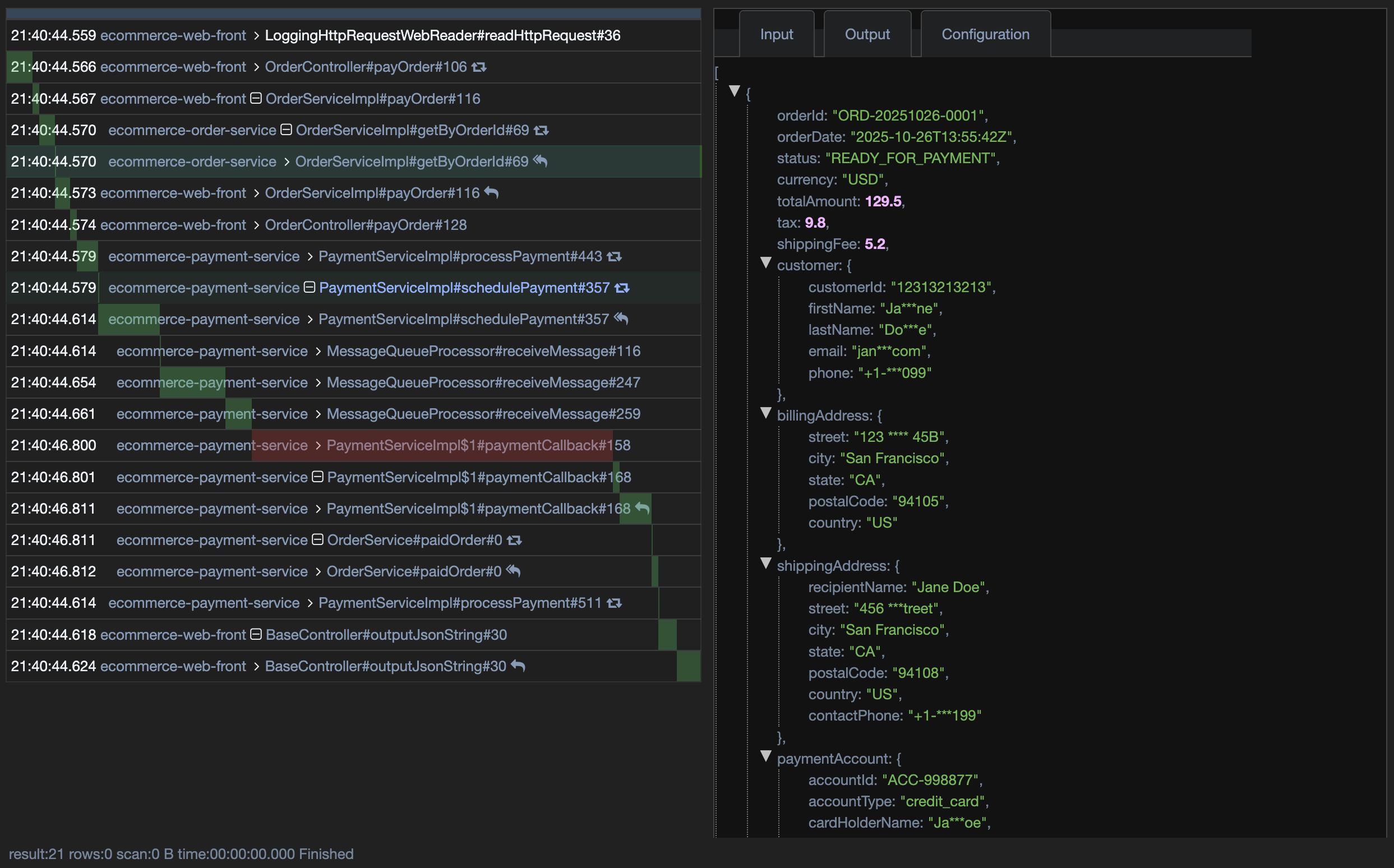Expand chevron on LoggingHttpRequestWebReader#readHttpRequest#36 row

click(x=256, y=35)
